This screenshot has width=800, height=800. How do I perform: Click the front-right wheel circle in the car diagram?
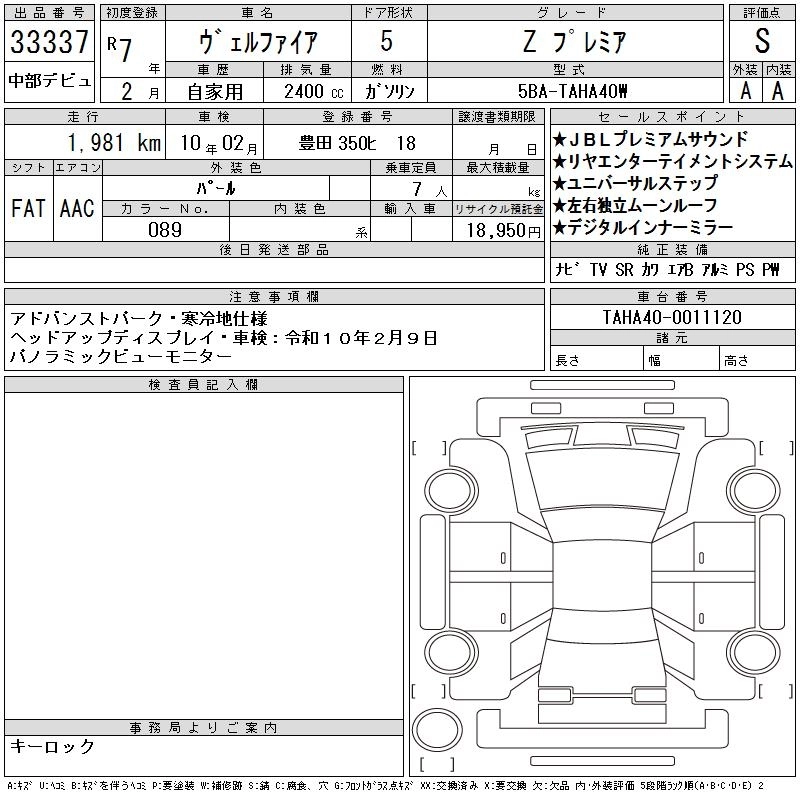pyautogui.click(x=754, y=490)
